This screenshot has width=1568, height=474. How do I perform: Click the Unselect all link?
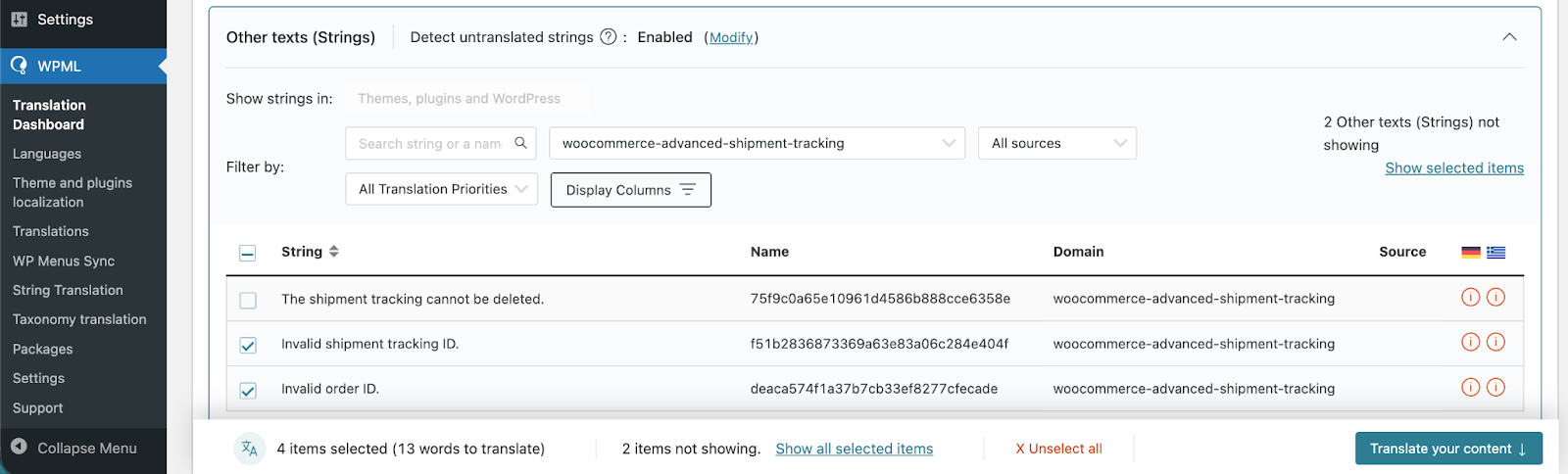point(1058,449)
